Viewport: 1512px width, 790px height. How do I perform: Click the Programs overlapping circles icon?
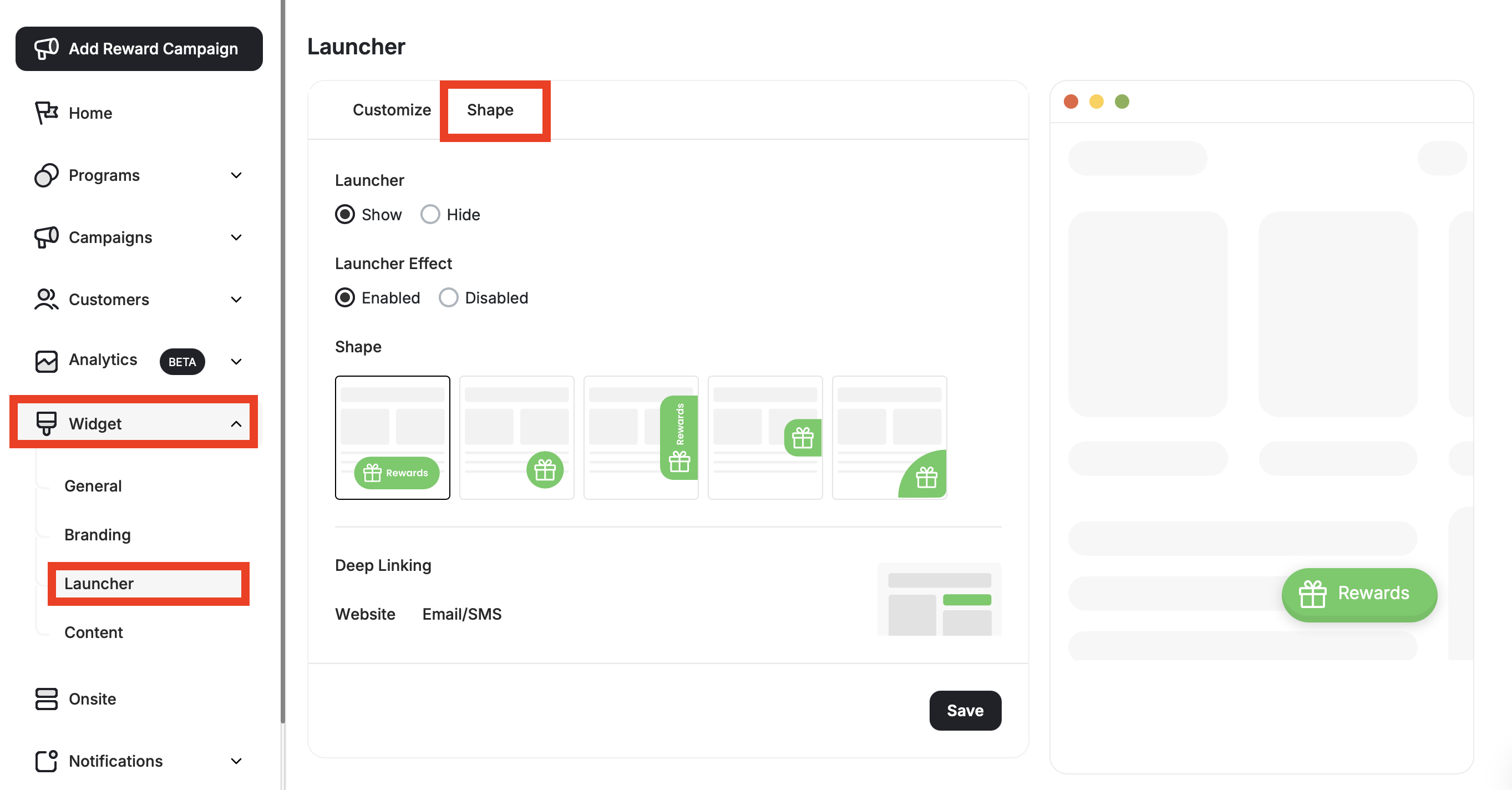tap(46, 175)
